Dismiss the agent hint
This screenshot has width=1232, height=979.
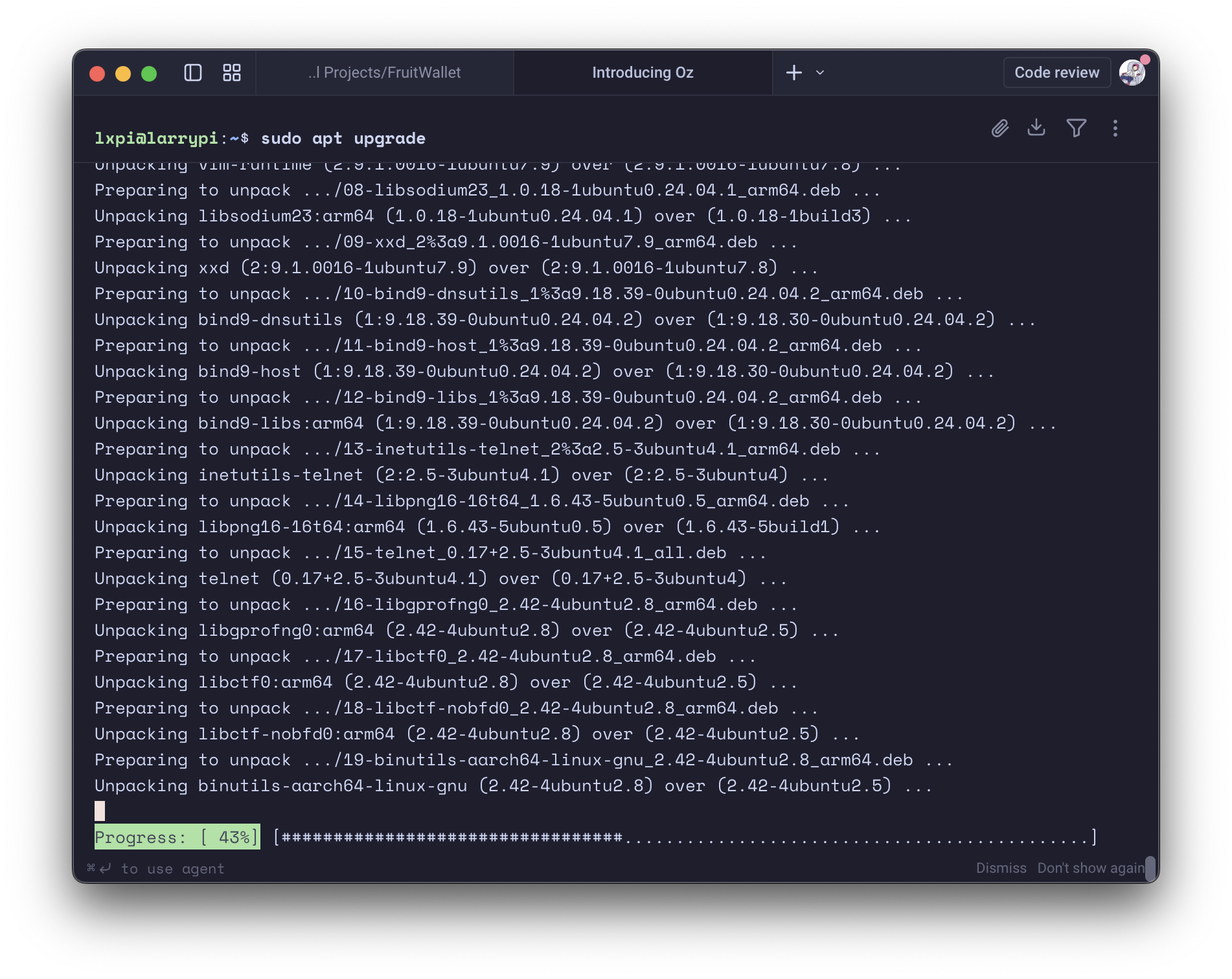click(1001, 868)
